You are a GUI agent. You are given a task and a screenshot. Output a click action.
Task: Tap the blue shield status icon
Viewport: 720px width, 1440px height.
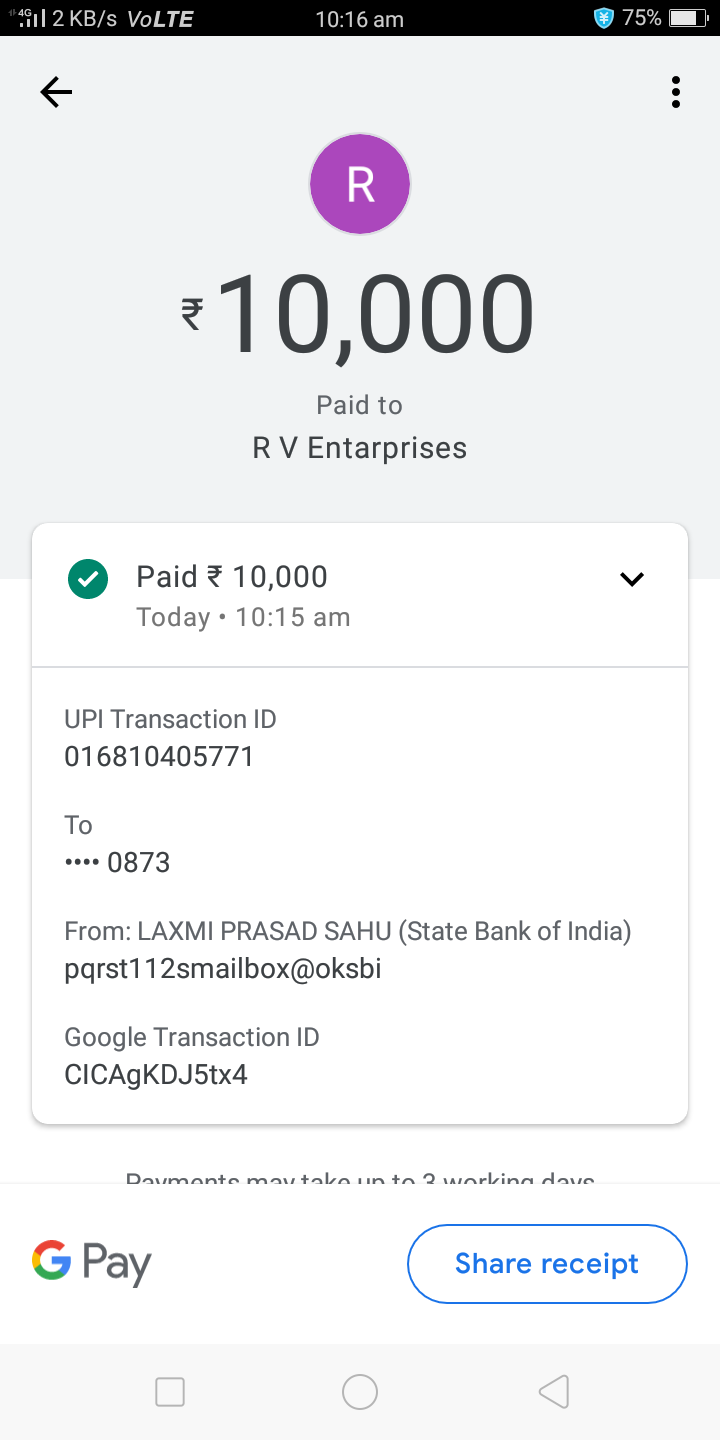pyautogui.click(x=603, y=18)
